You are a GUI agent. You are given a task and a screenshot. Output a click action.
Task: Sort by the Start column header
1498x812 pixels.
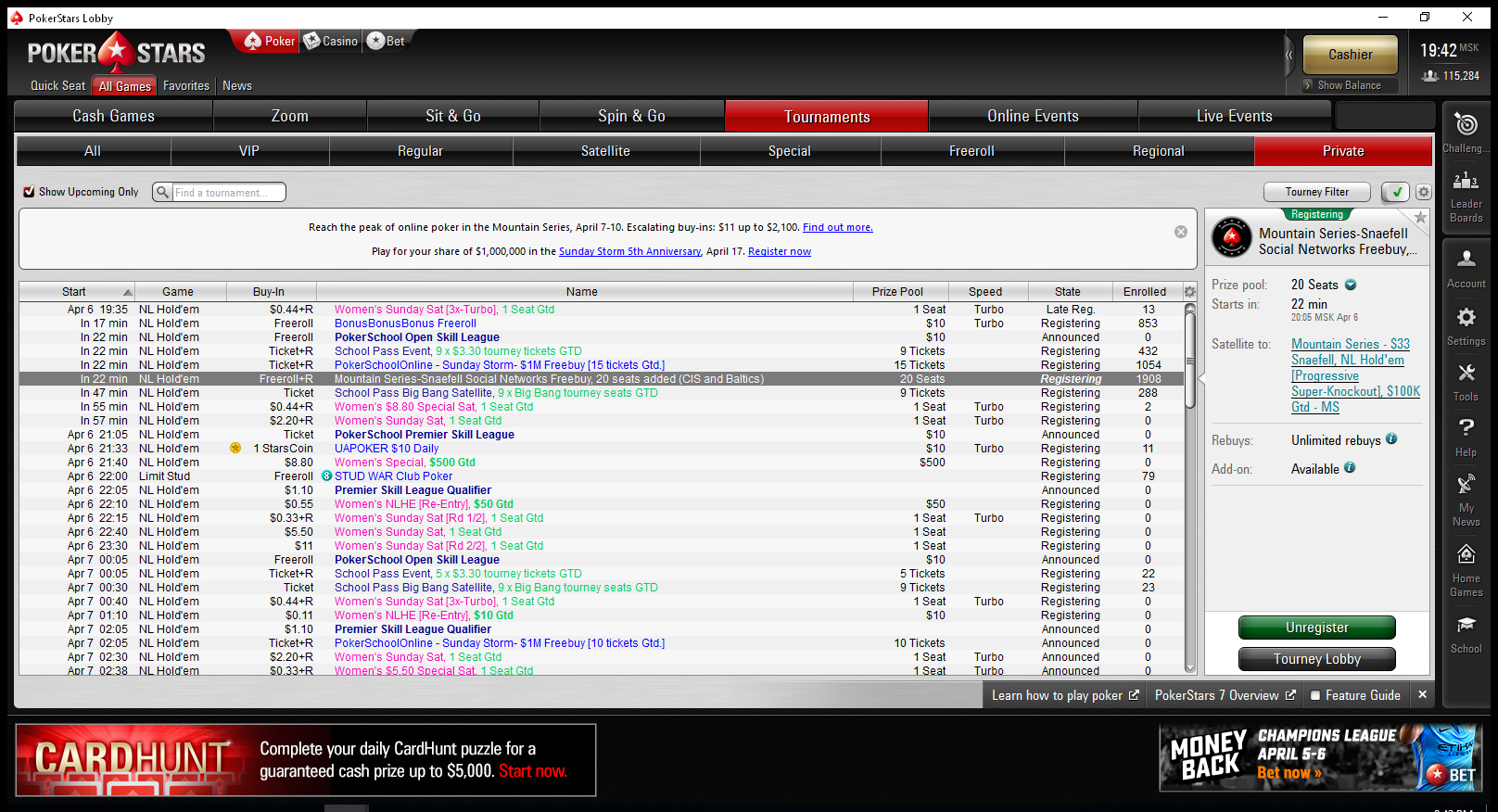point(76,292)
